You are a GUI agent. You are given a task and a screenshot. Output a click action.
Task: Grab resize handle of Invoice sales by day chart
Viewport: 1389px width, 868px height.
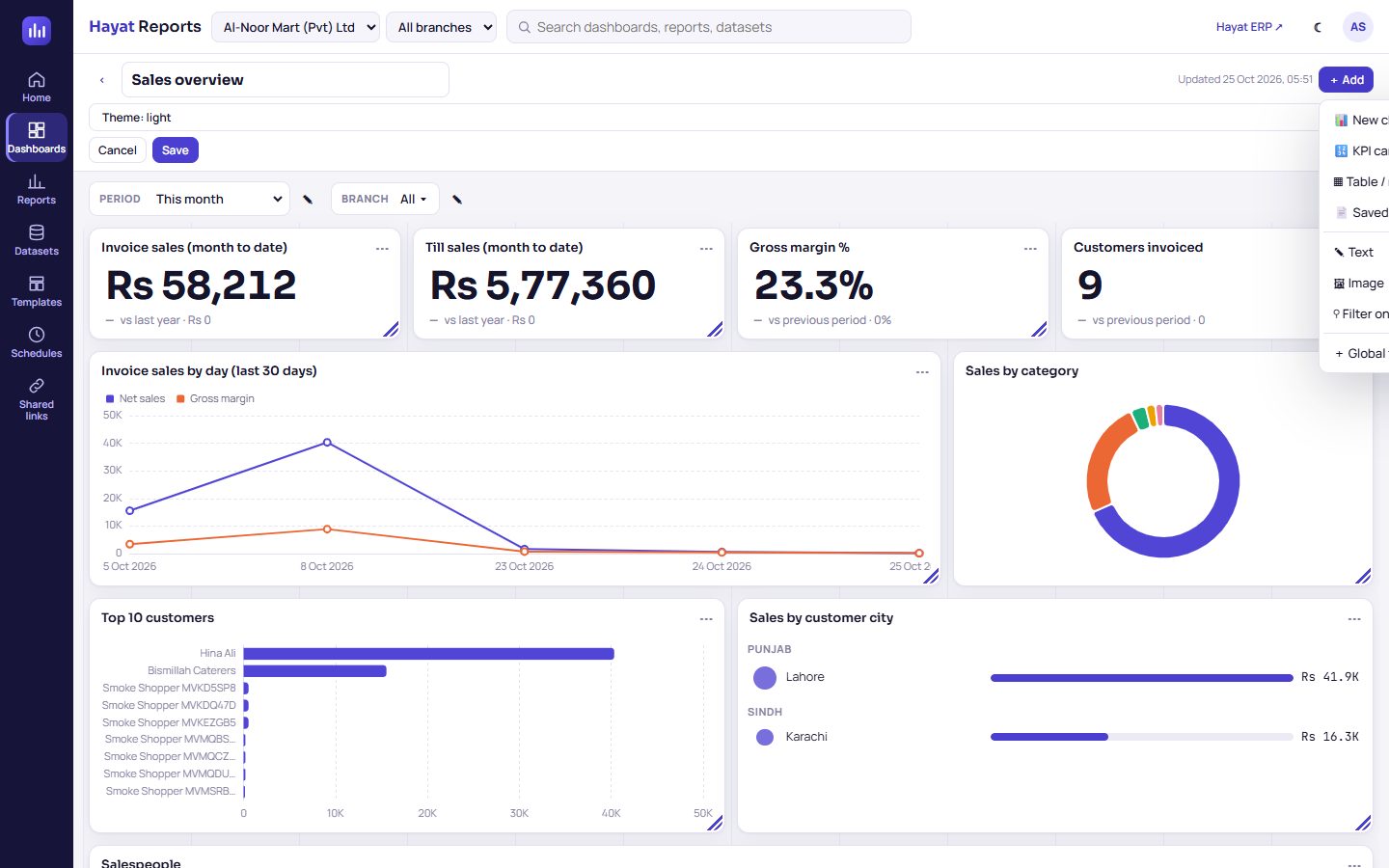click(932, 577)
